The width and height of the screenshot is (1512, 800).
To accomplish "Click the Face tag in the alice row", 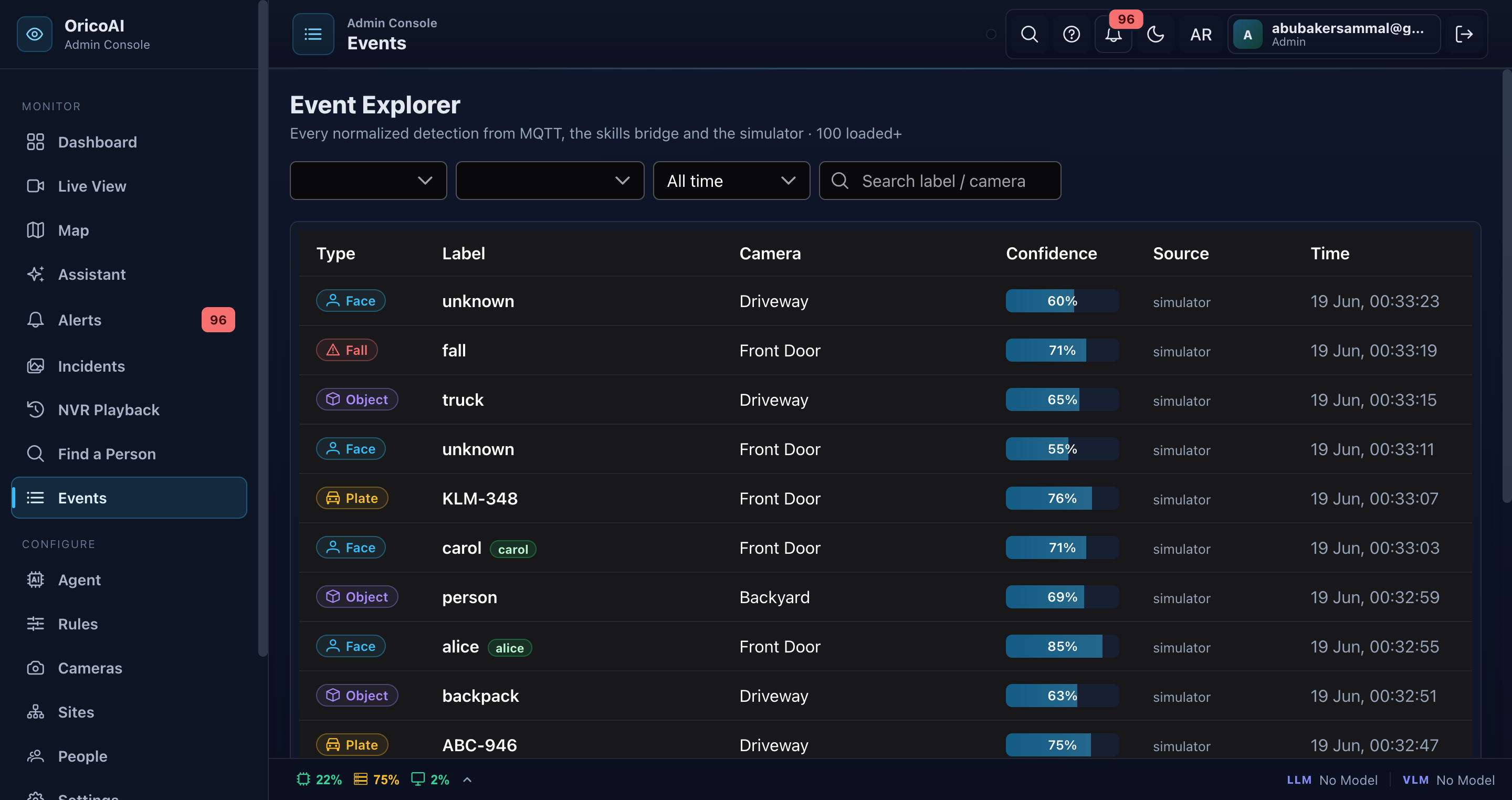I will (350, 646).
